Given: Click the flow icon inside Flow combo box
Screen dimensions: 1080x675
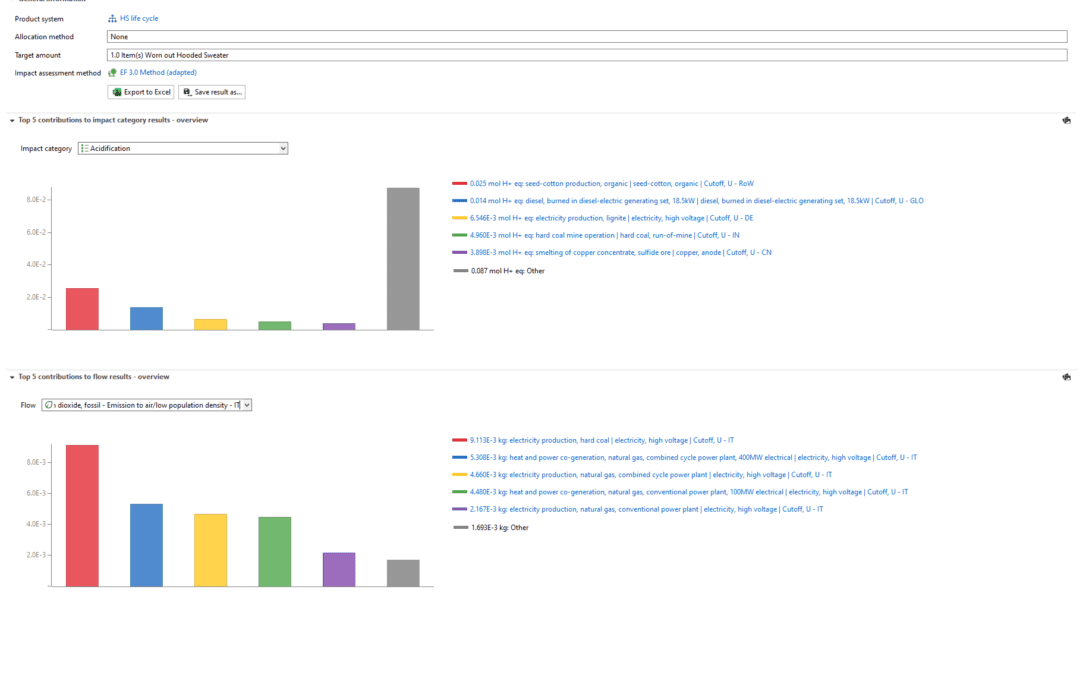Looking at the screenshot, I should pos(48,405).
